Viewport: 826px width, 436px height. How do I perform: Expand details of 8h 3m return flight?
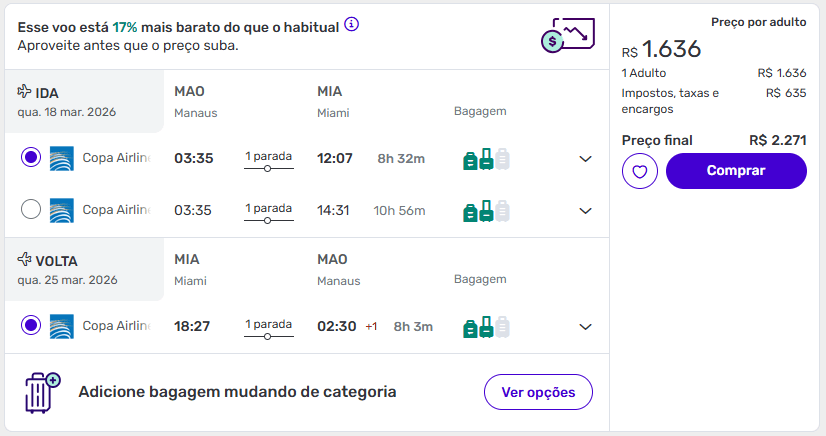[586, 327]
